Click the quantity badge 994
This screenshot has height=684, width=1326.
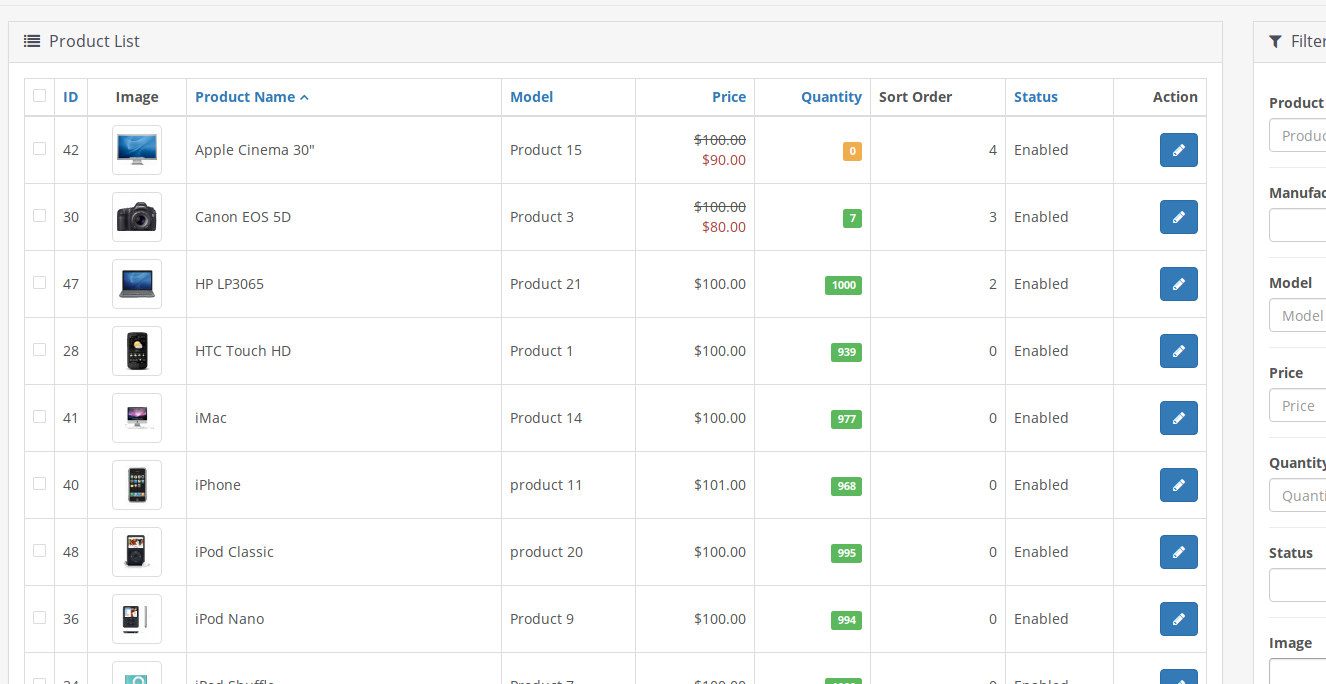pyautogui.click(x=846, y=620)
